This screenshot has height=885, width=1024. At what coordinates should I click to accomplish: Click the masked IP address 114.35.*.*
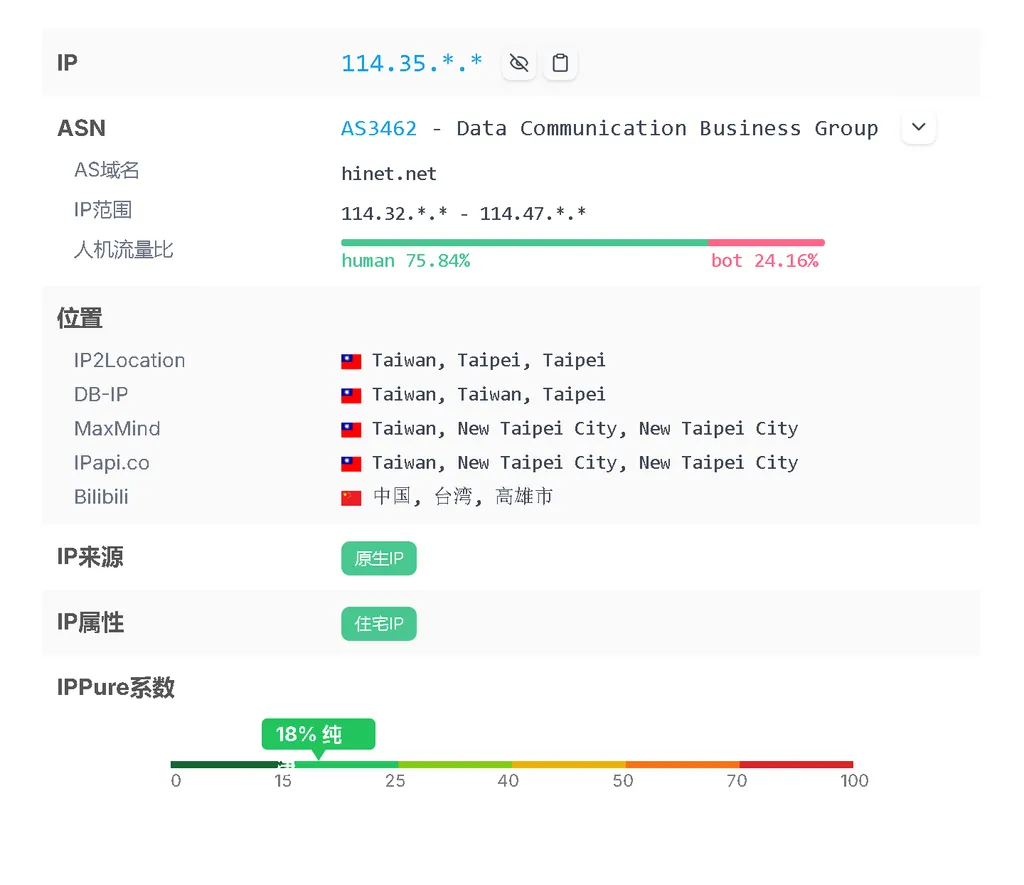click(x=411, y=63)
